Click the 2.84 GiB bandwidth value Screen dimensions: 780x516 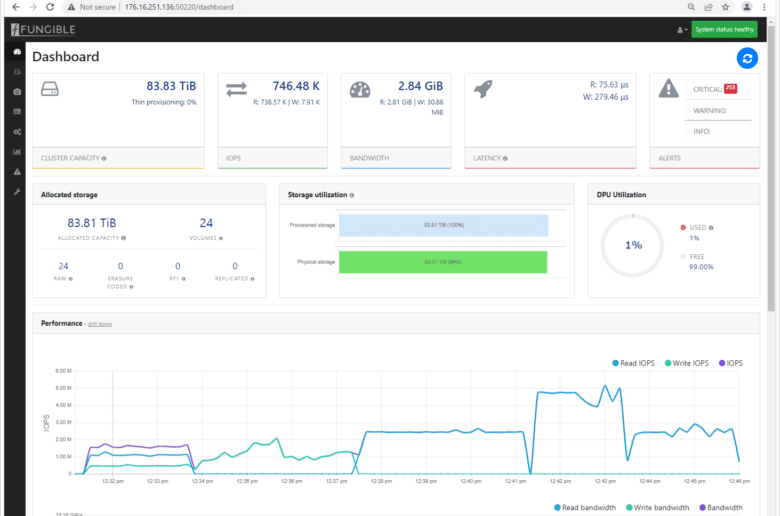420,86
